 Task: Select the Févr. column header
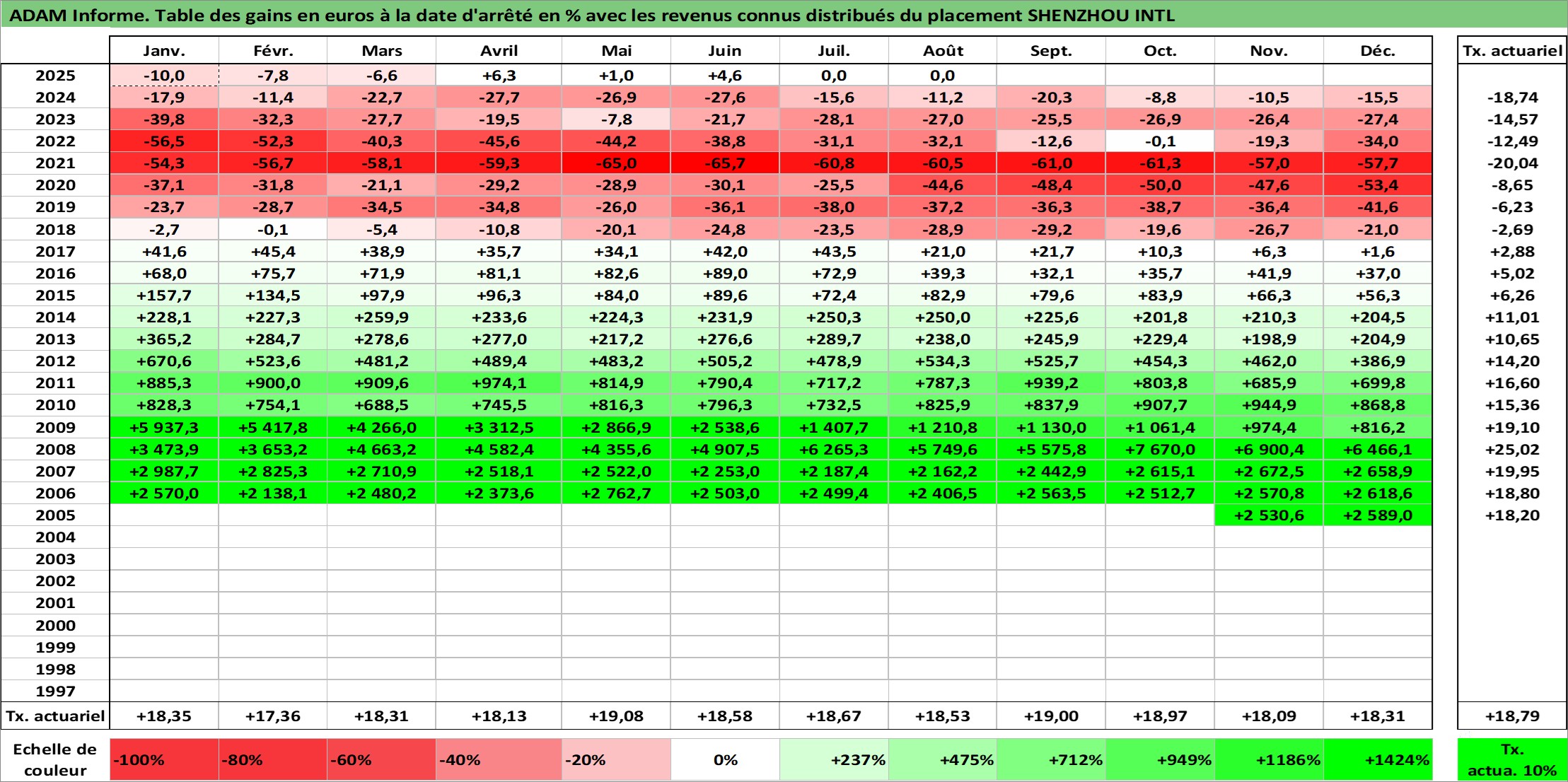click(x=273, y=51)
